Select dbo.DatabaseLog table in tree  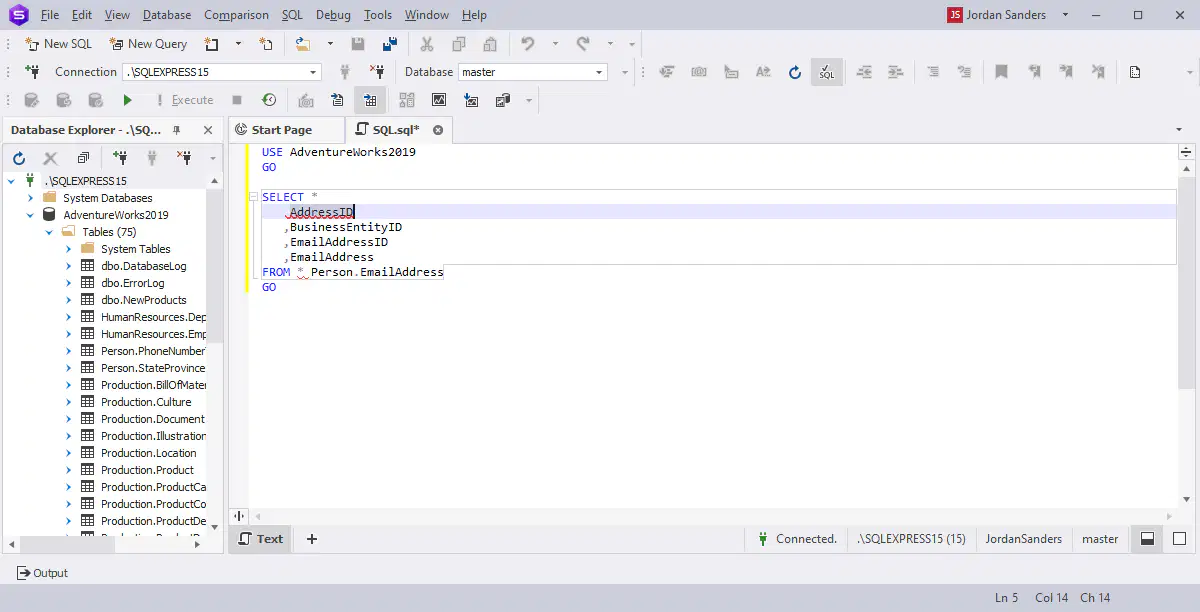point(143,266)
